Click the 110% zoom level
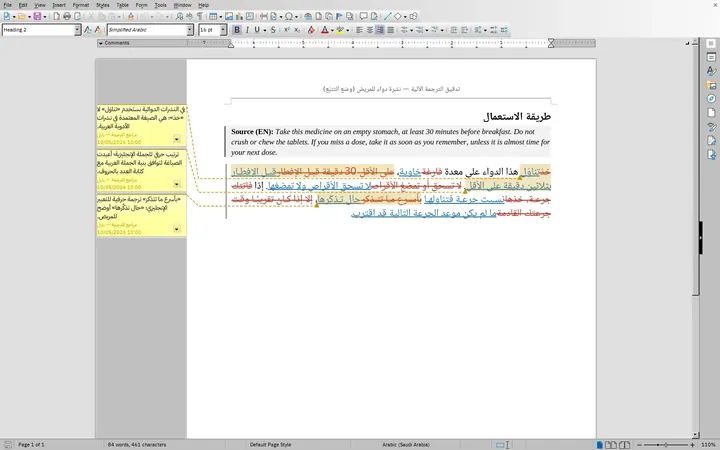 click(709, 444)
